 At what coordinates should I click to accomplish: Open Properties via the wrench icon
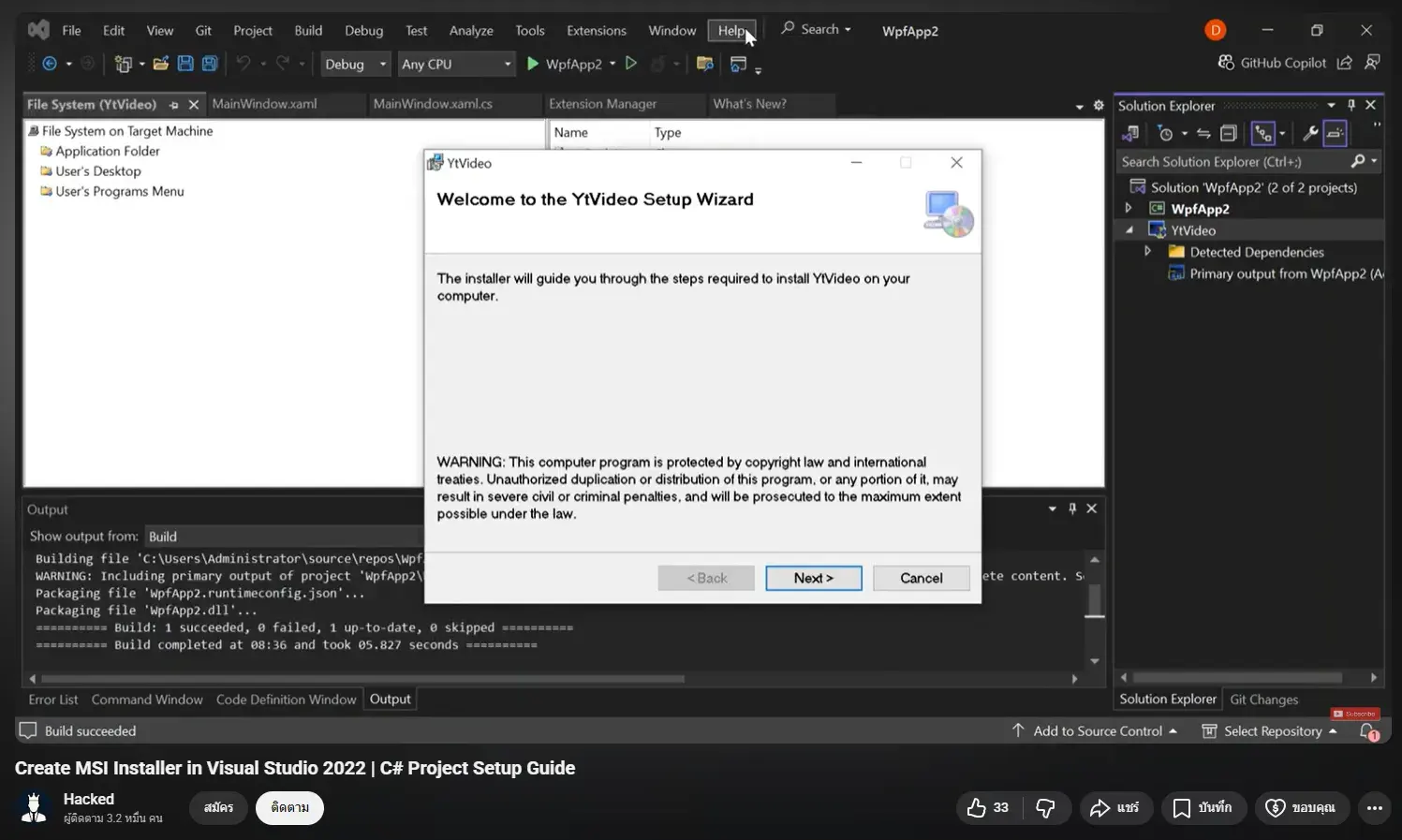1310,134
